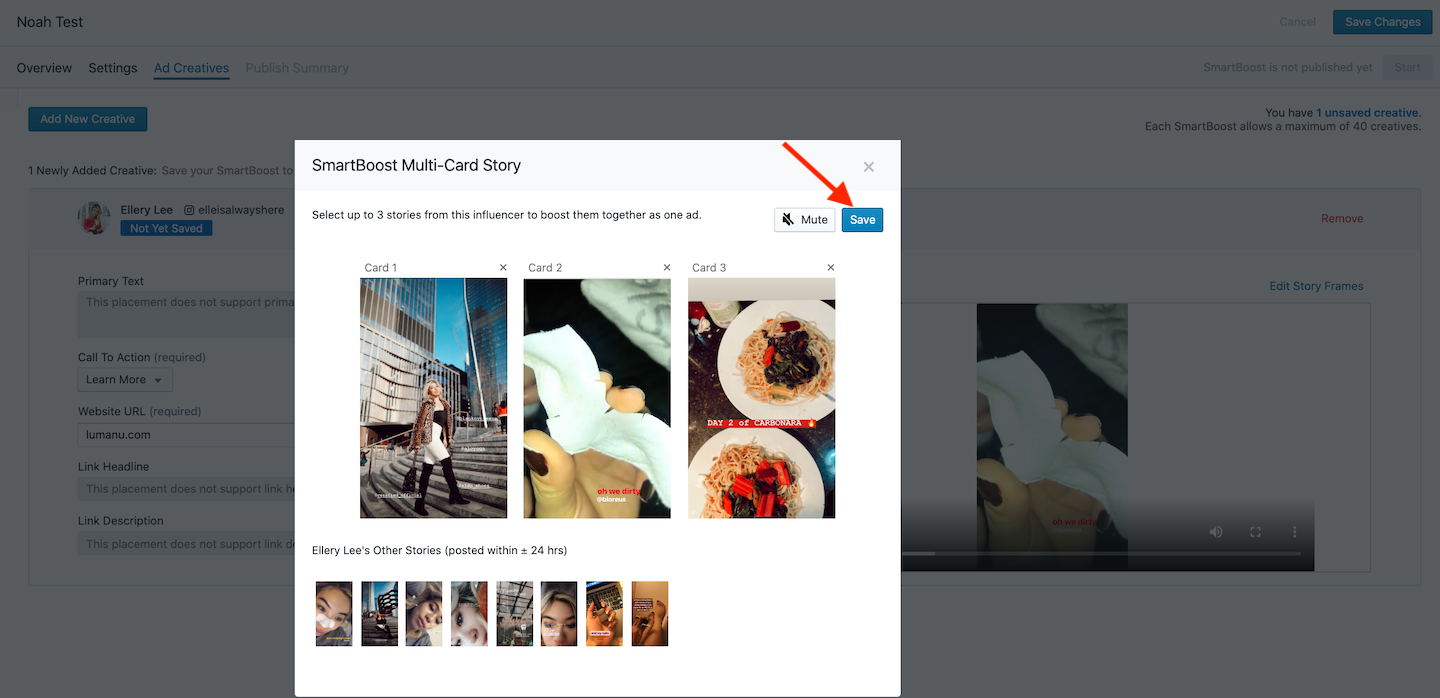The height and width of the screenshot is (698, 1440).
Task: Close the SmartBoost Multi-Card Story dialog
Action: [x=868, y=167]
